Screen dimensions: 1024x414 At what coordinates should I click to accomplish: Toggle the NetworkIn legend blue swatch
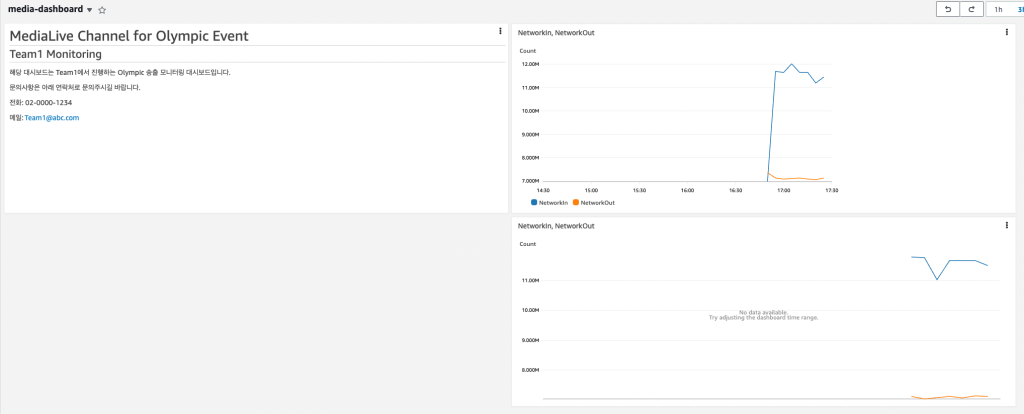(x=534, y=202)
